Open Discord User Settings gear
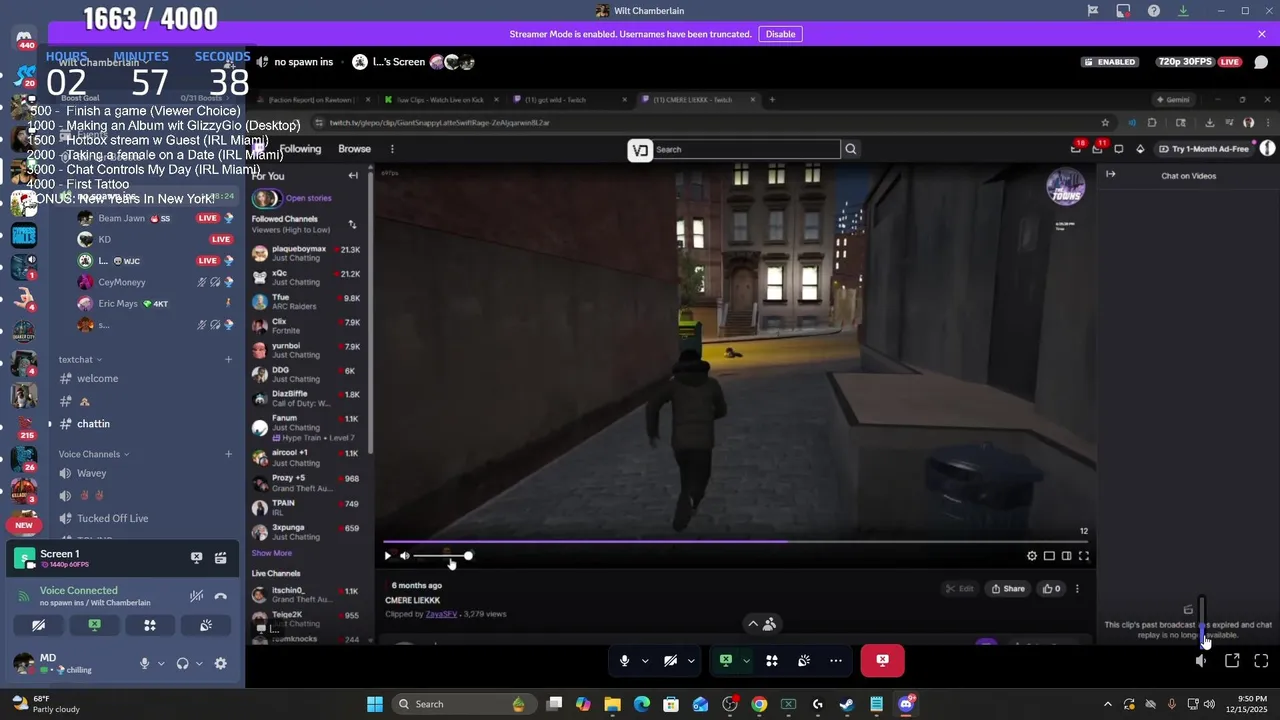This screenshot has height=720, width=1280. pyautogui.click(x=220, y=664)
